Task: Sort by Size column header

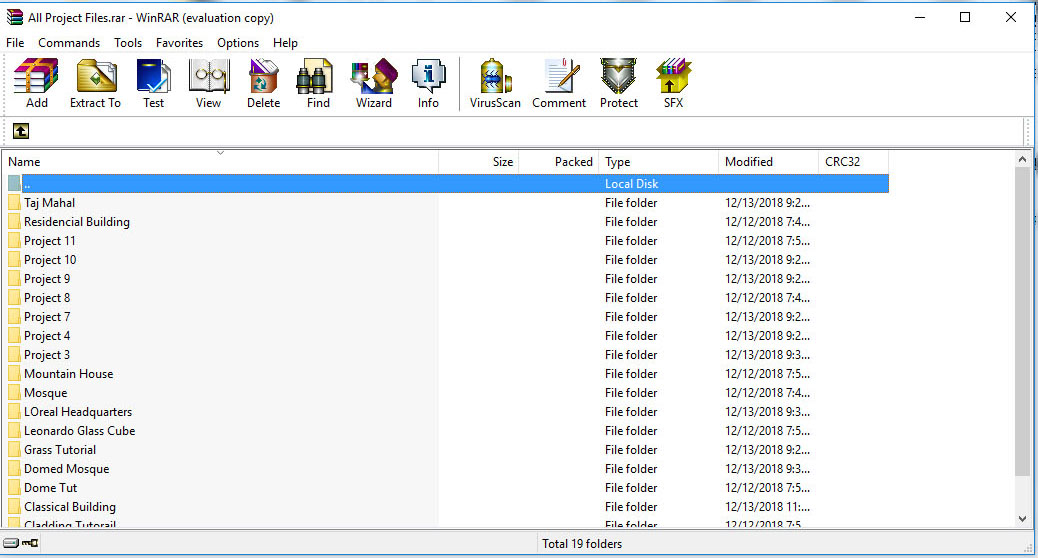Action: 479,162
